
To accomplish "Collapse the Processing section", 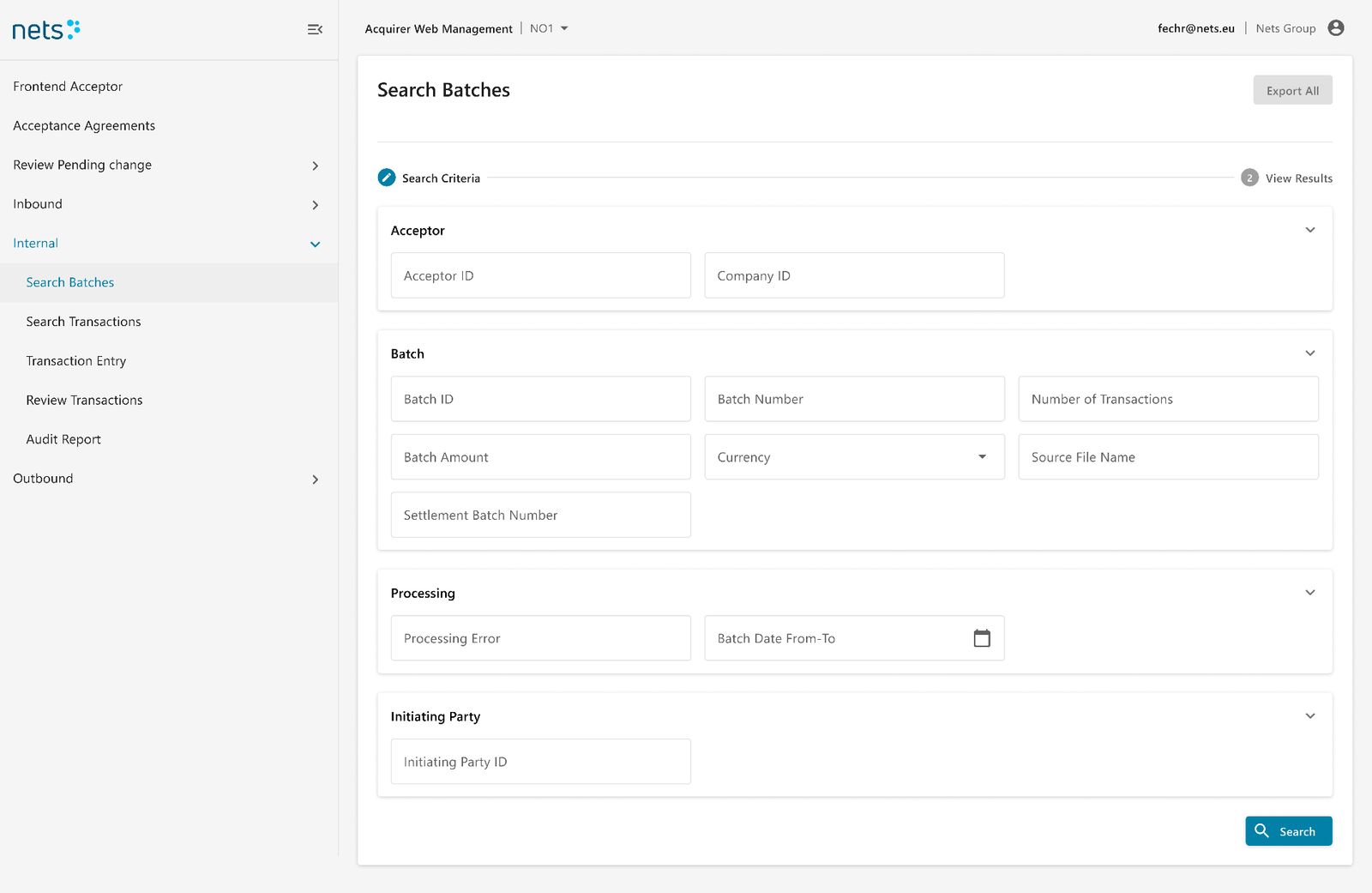I will pos(1310,593).
